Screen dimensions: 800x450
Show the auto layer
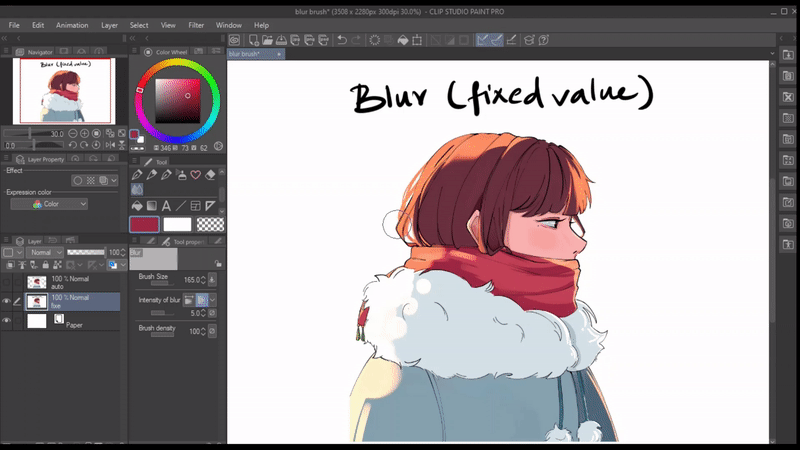pyautogui.click(x=6, y=282)
